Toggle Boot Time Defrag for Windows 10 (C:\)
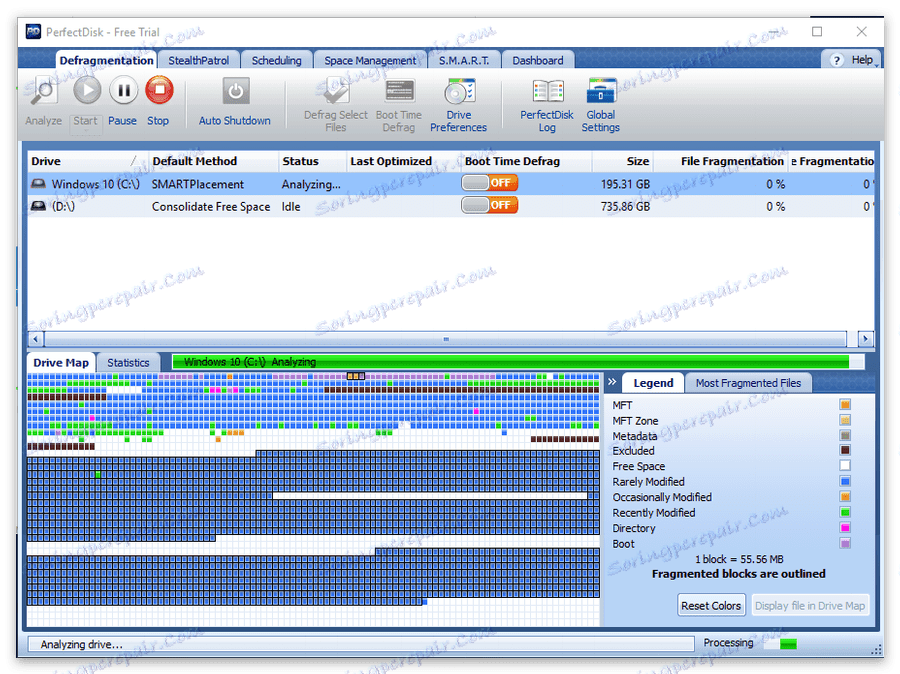 [490, 183]
